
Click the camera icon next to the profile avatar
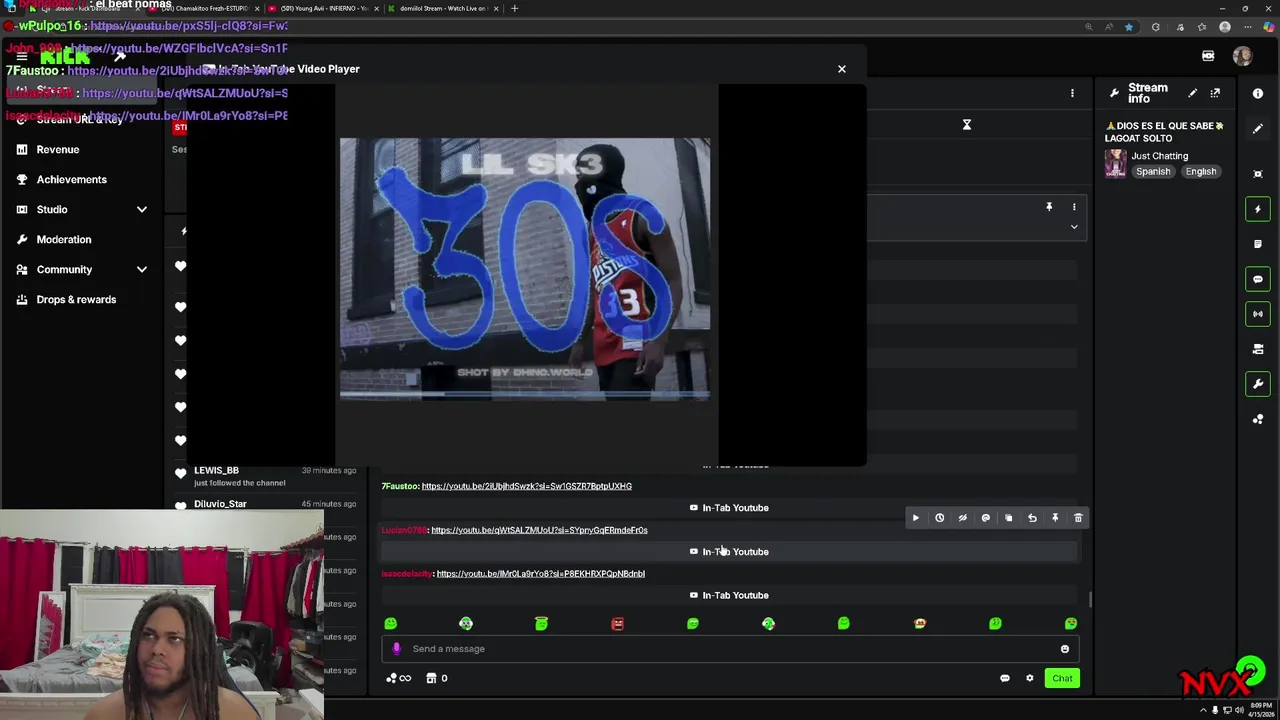pyautogui.click(x=1208, y=56)
